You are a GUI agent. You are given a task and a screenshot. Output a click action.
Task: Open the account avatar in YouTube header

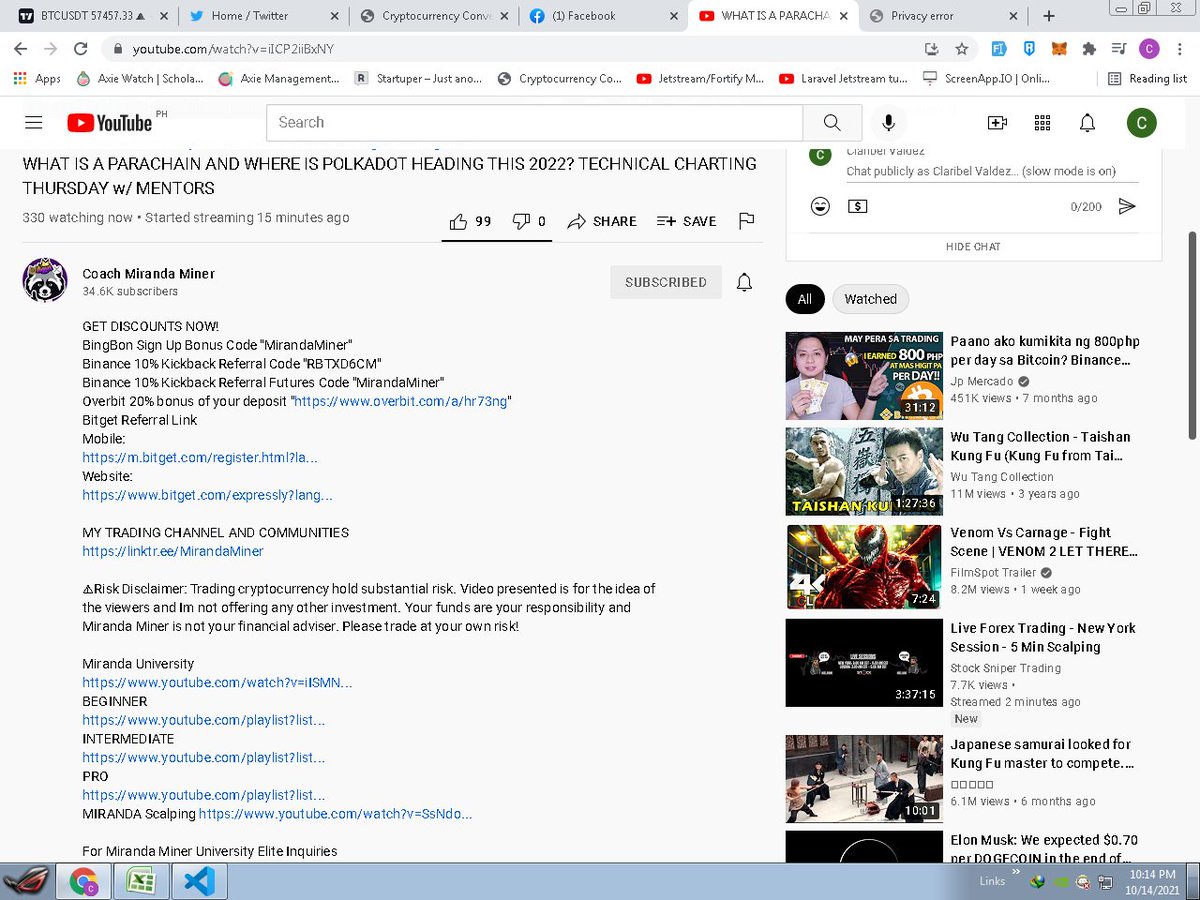pos(1141,123)
